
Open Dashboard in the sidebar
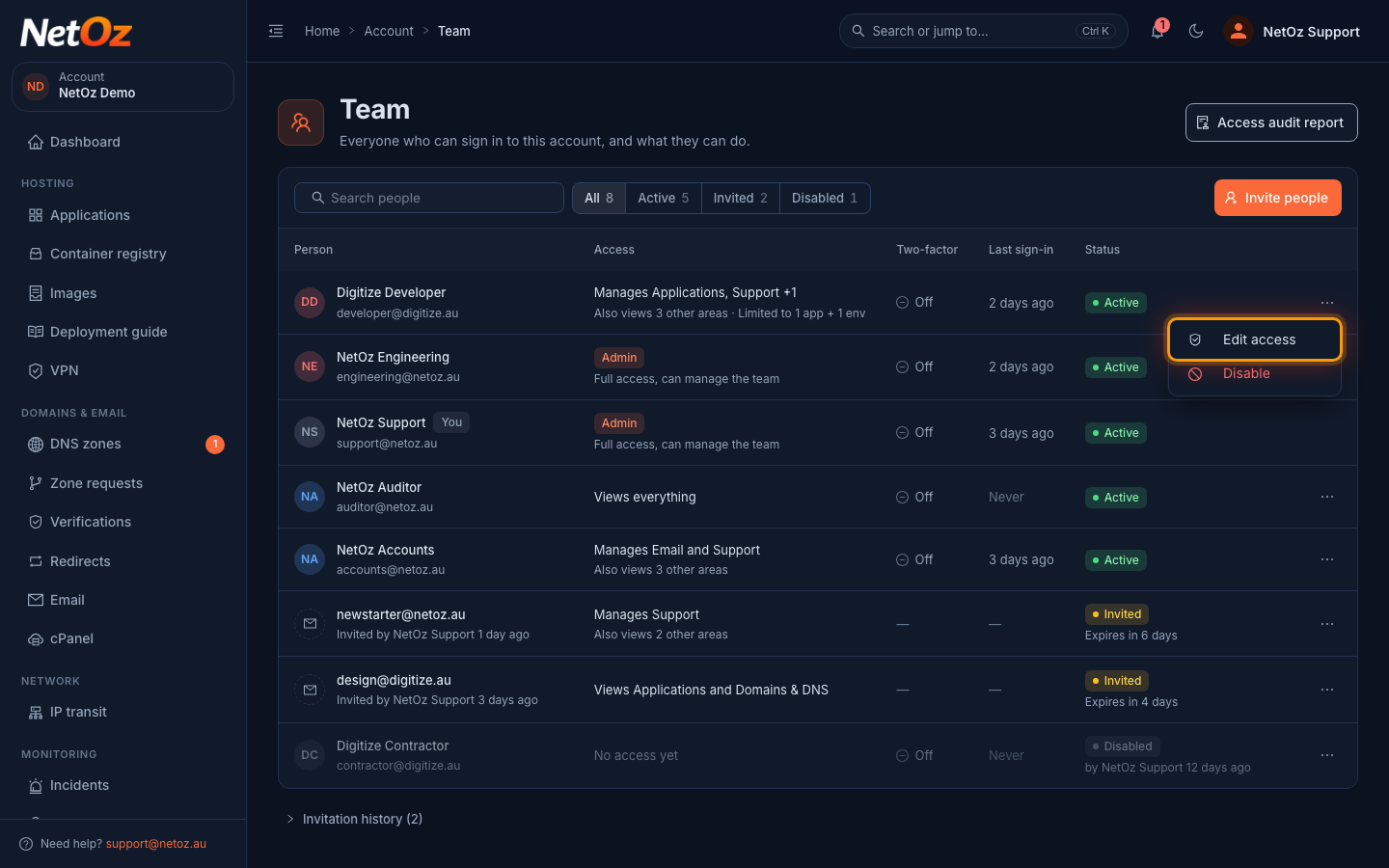pos(123,142)
